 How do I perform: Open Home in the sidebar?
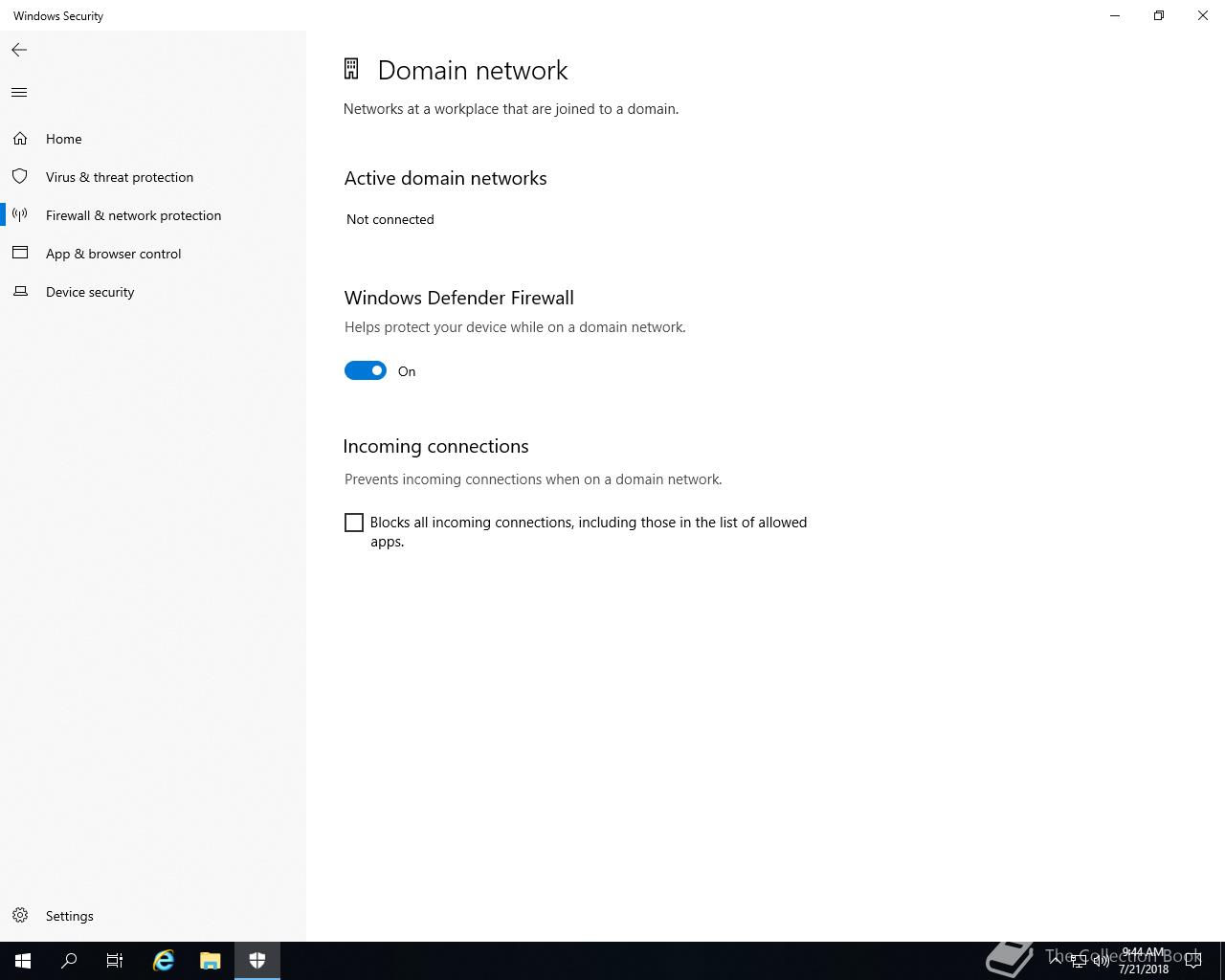[153, 139]
